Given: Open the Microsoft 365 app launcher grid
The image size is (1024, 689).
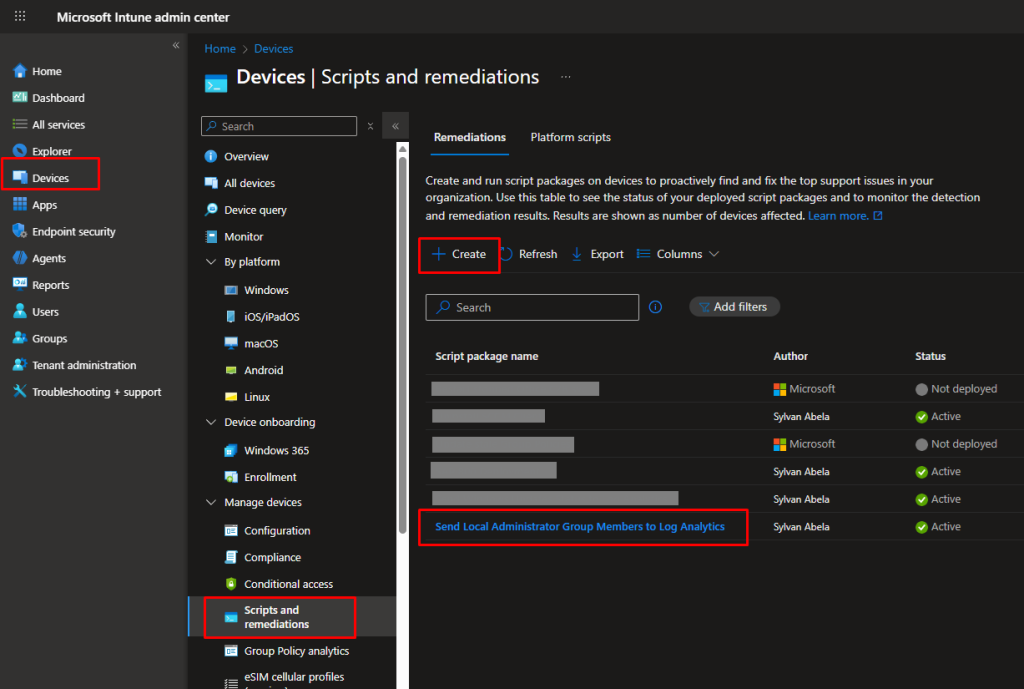Looking at the screenshot, I should tap(19, 16).
